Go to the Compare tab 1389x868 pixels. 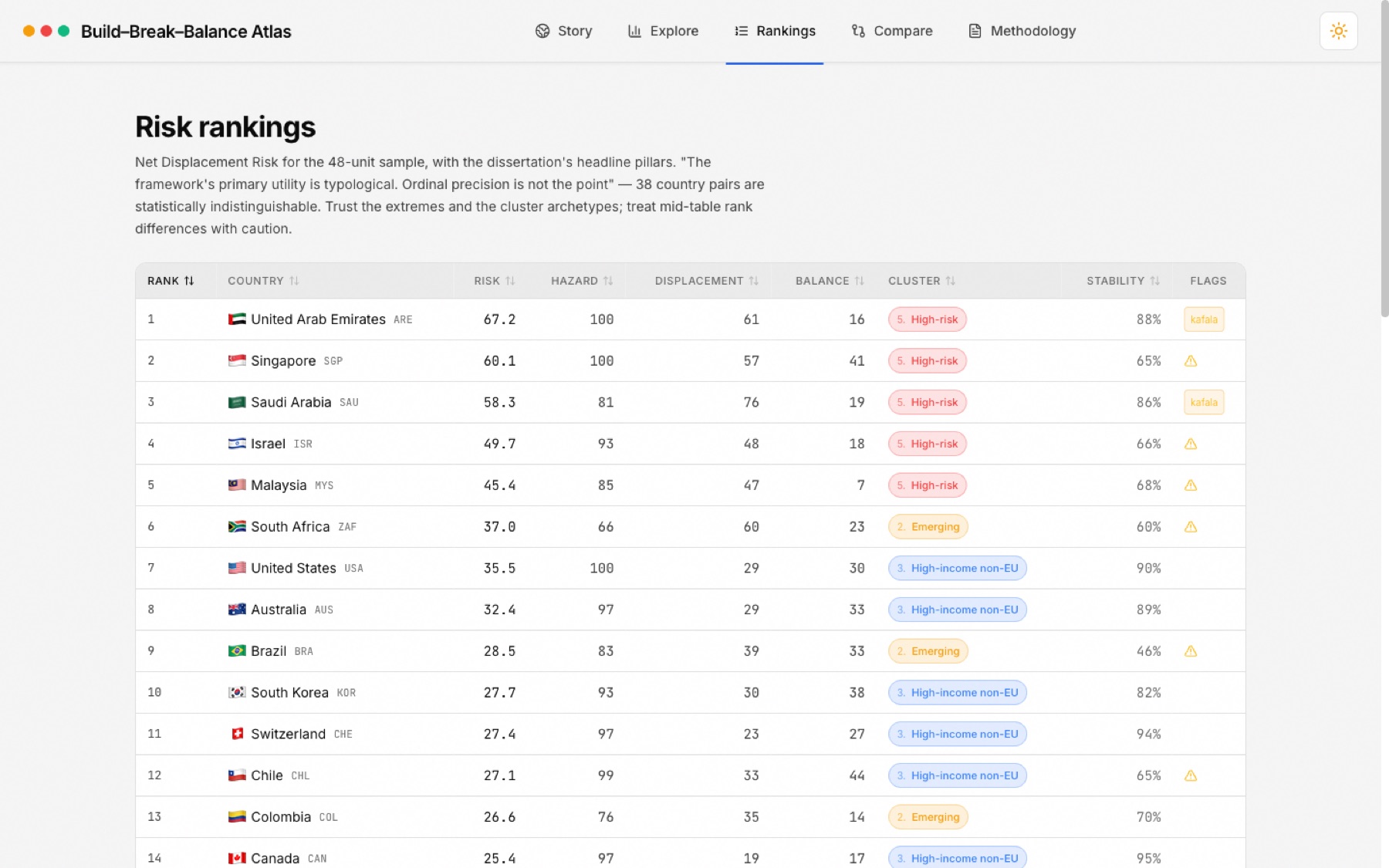click(x=892, y=31)
